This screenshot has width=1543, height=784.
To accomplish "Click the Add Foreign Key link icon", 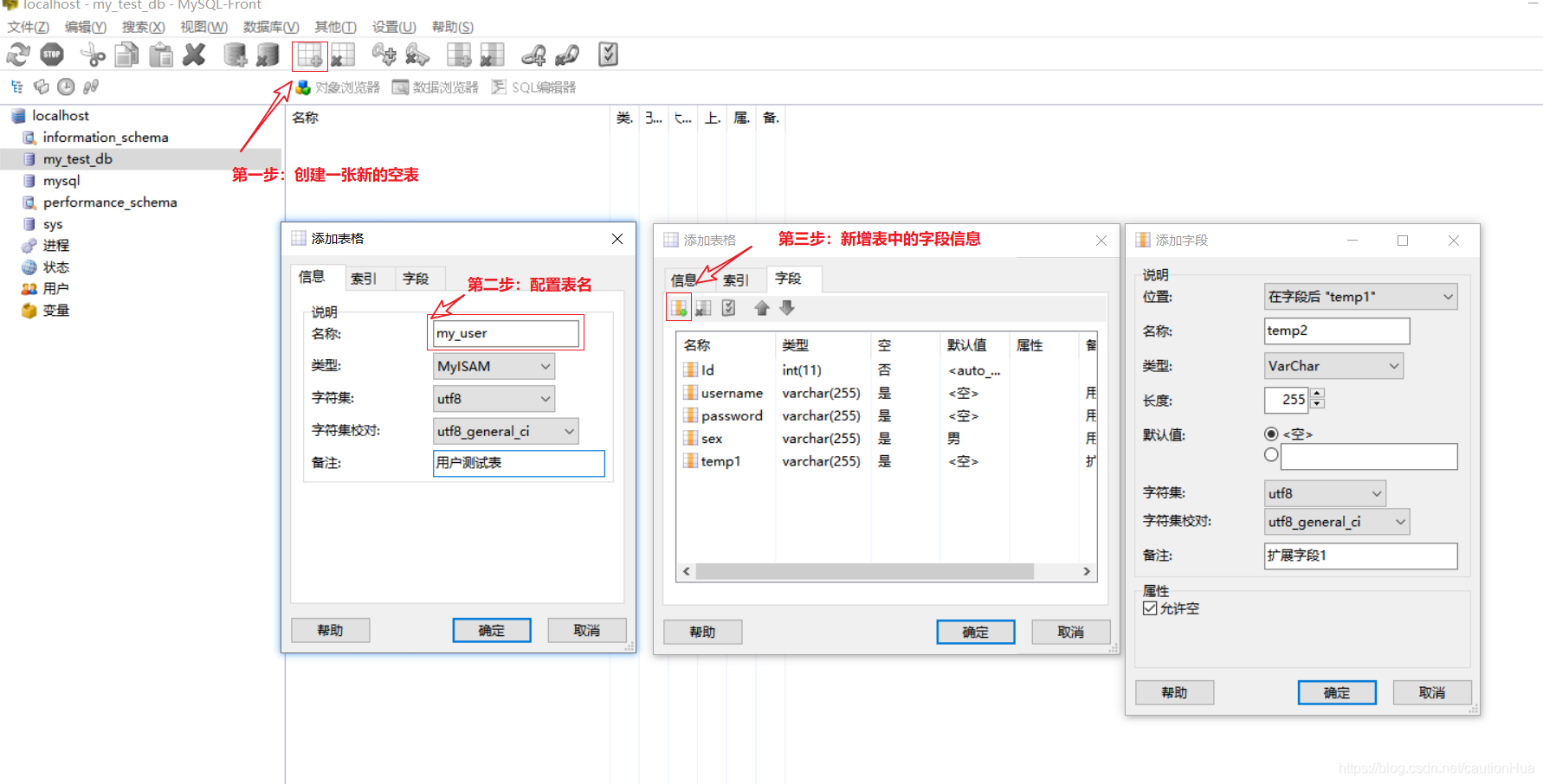I will click(x=533, y=55).
